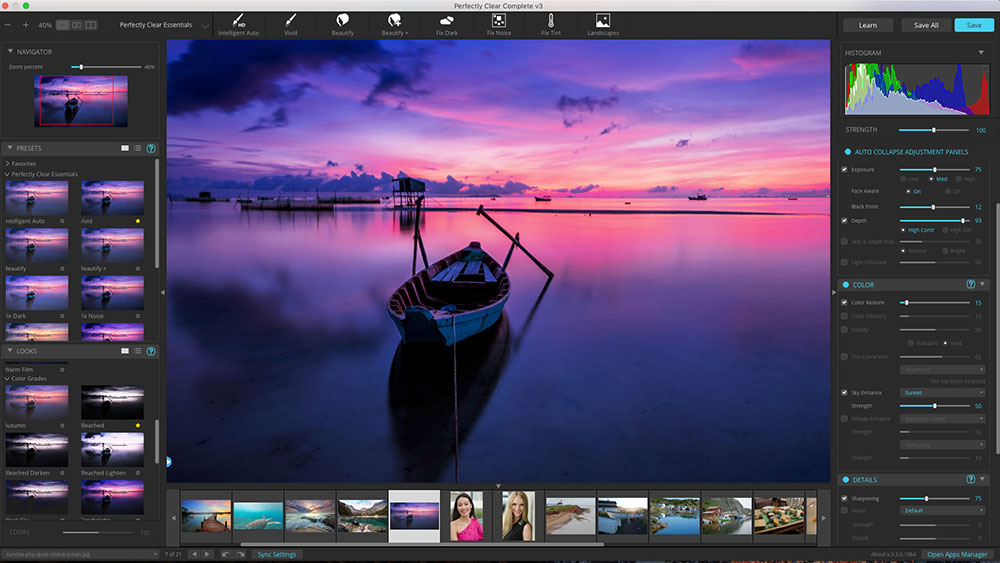Toggle the Sharpening checkbox

[x=845, y=497]
